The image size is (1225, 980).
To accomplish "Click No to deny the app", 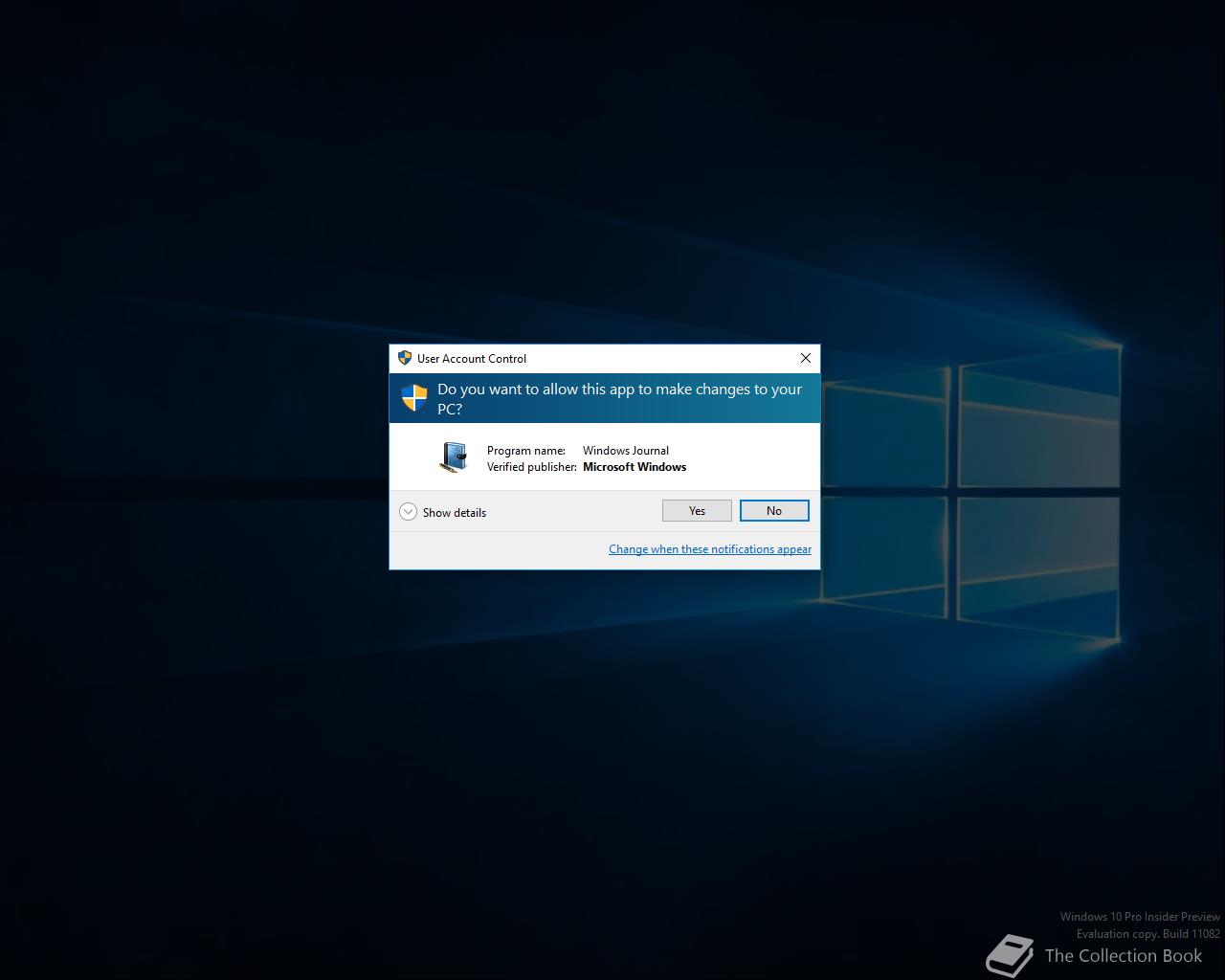I will [774, 511].
